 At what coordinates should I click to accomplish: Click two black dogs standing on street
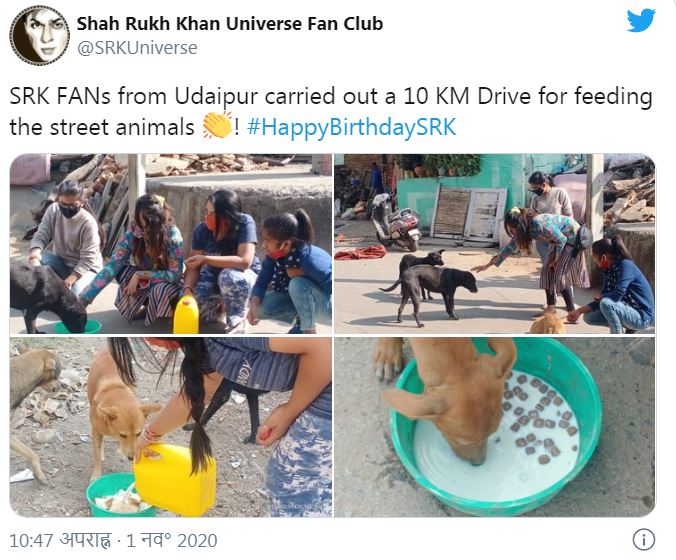(x=429, y=285)
